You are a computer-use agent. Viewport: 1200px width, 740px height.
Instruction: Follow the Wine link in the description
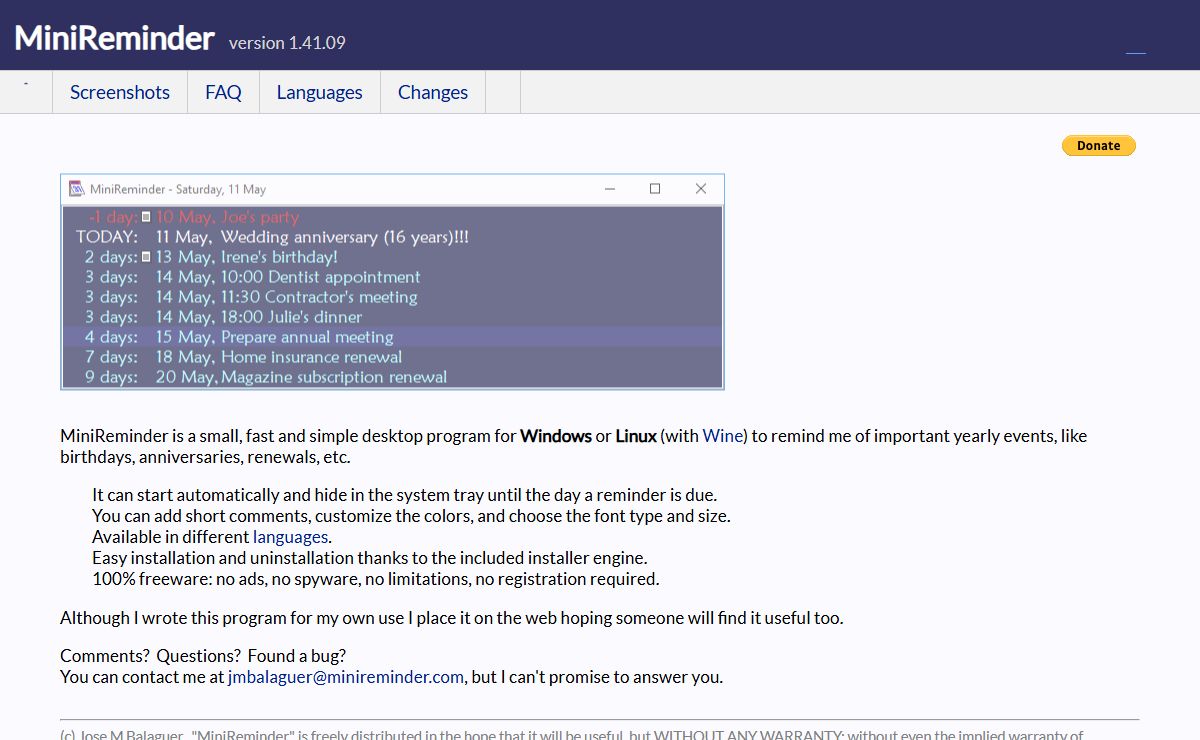click(x=724, y=436)
